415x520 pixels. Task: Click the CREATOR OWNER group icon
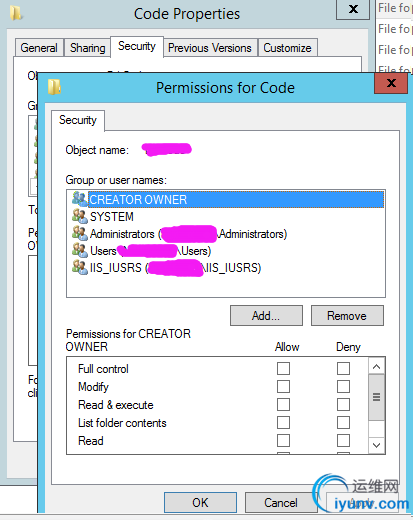pyautogui.click(x=80, y=199)
